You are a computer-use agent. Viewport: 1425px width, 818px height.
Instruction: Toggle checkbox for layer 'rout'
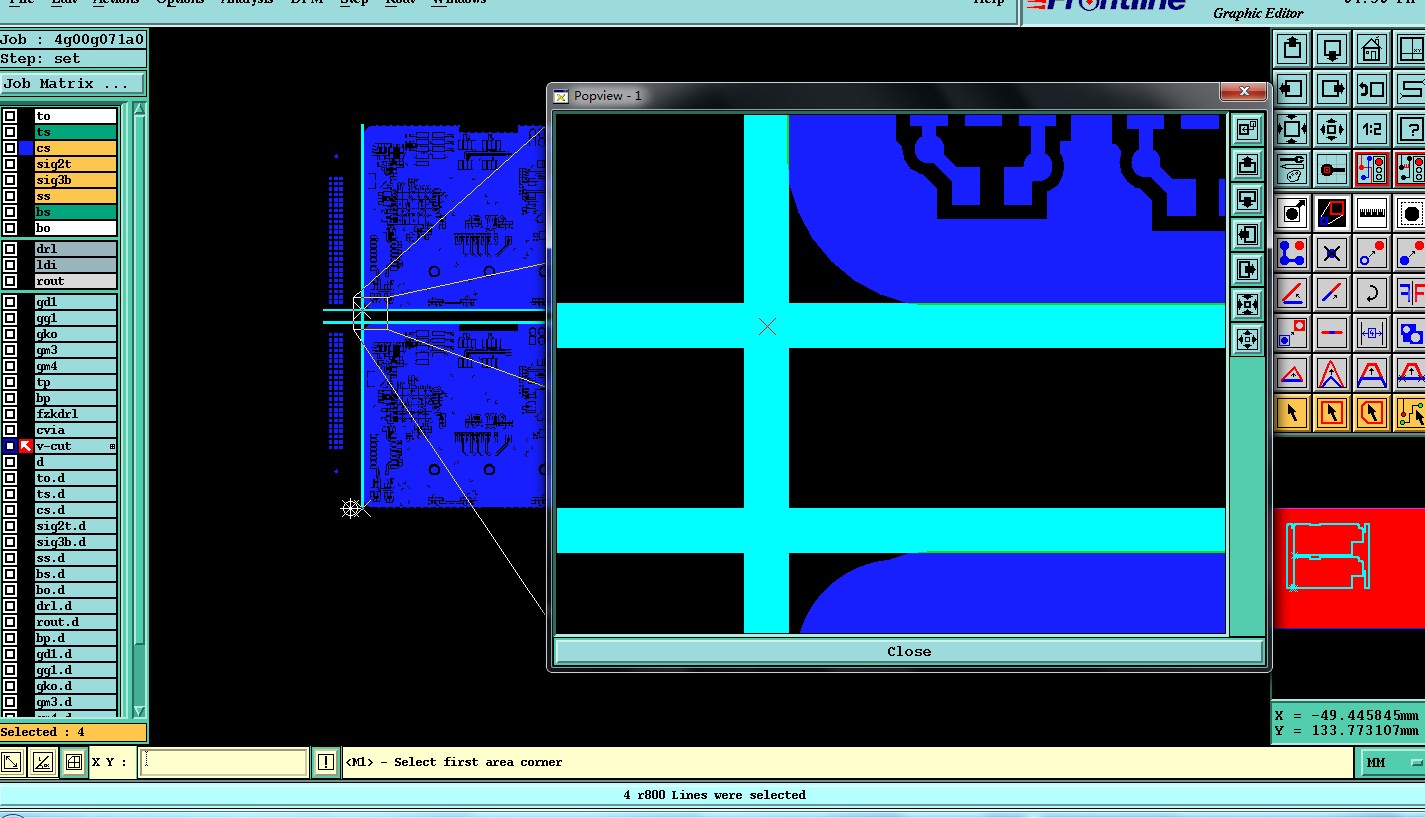click(x=10, y=281)
